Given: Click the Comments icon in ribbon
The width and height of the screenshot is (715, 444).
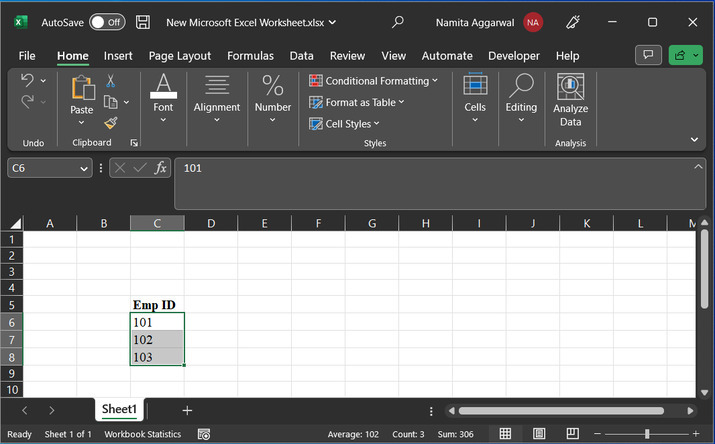Looking at the screenshot, I should (x=649, y=56).
